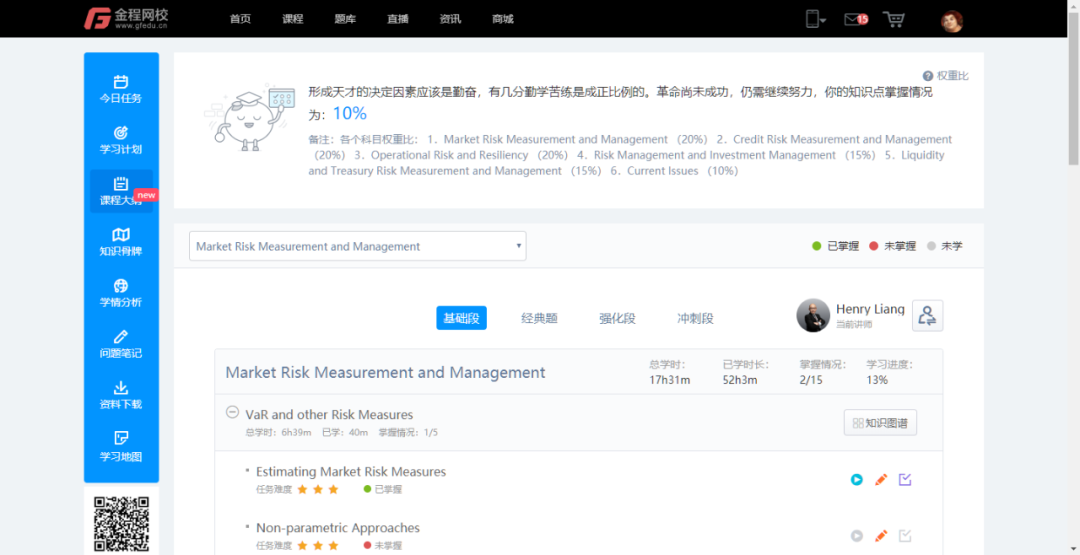The width and height of the screenshot is (1080, 555).
Task: Open the mobile device dropdown in header
Action: click(x=815, y=19)
